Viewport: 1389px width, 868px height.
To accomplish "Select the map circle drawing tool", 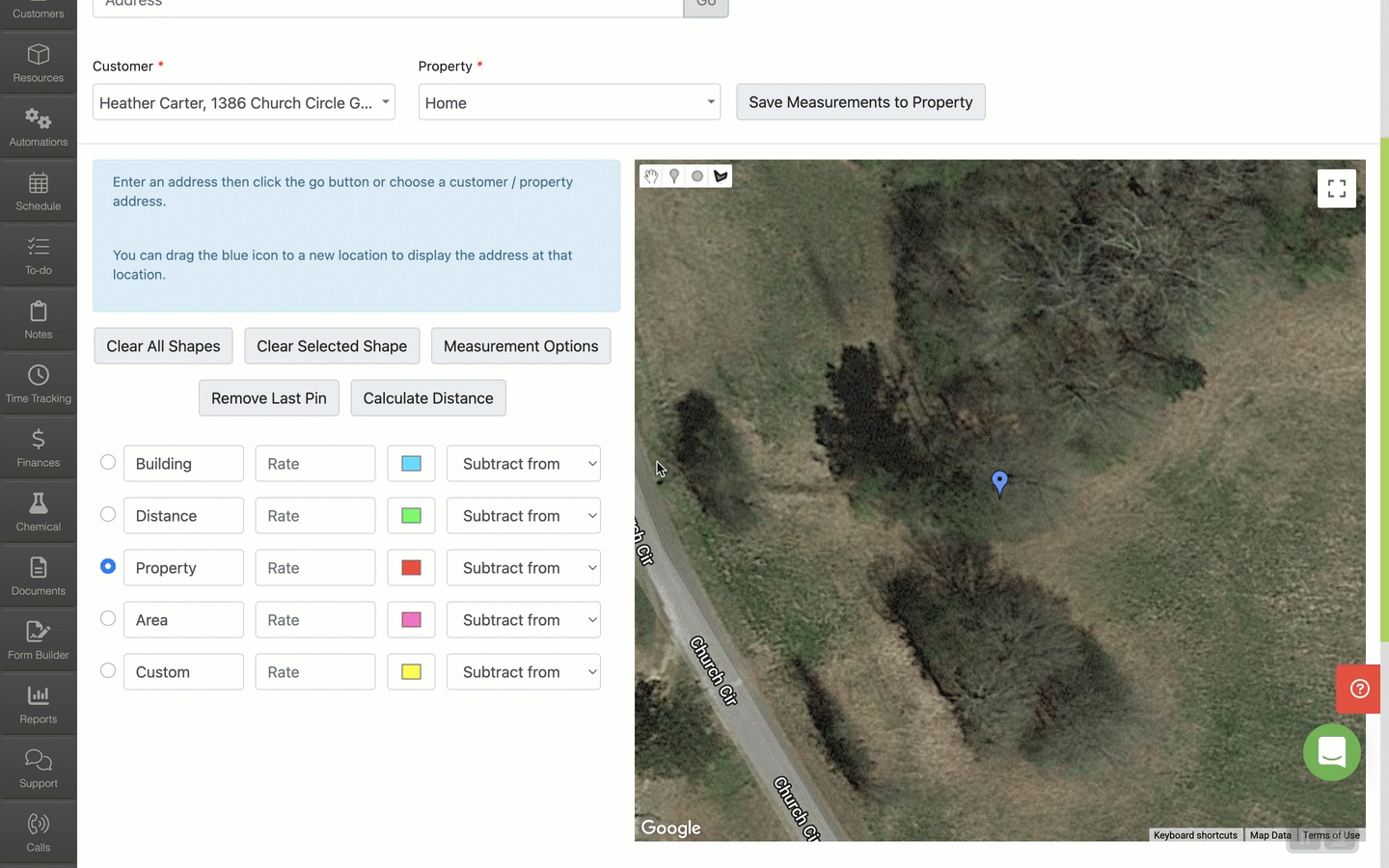I will tap(697, 176).
